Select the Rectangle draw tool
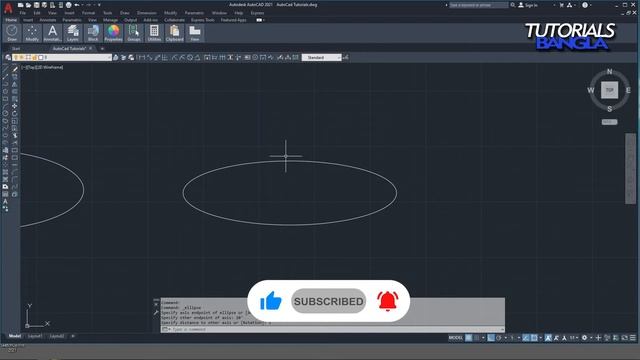This screenshot has width=640, height=360. [5, 99]
